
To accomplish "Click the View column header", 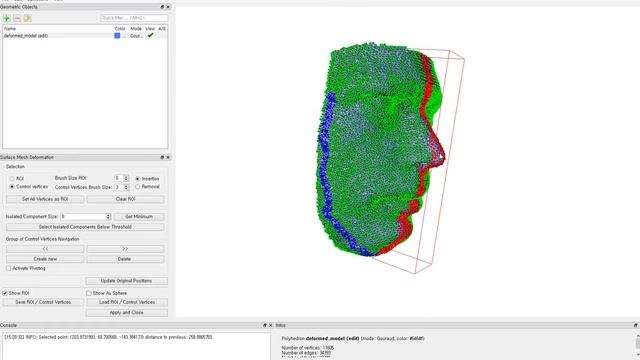I will 150,29.
